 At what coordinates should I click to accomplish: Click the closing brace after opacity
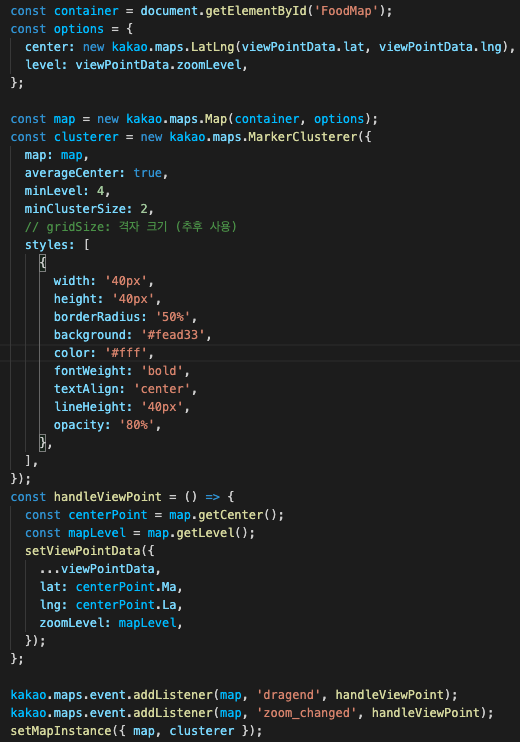(x=43, y=443)
